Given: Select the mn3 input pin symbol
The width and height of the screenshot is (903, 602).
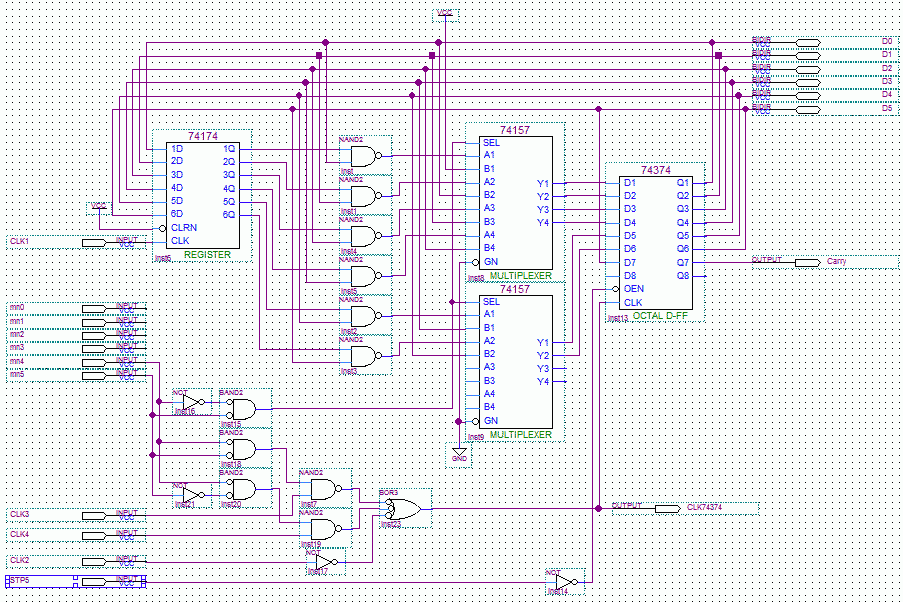Looking at the screenshot, I should 94,349.
